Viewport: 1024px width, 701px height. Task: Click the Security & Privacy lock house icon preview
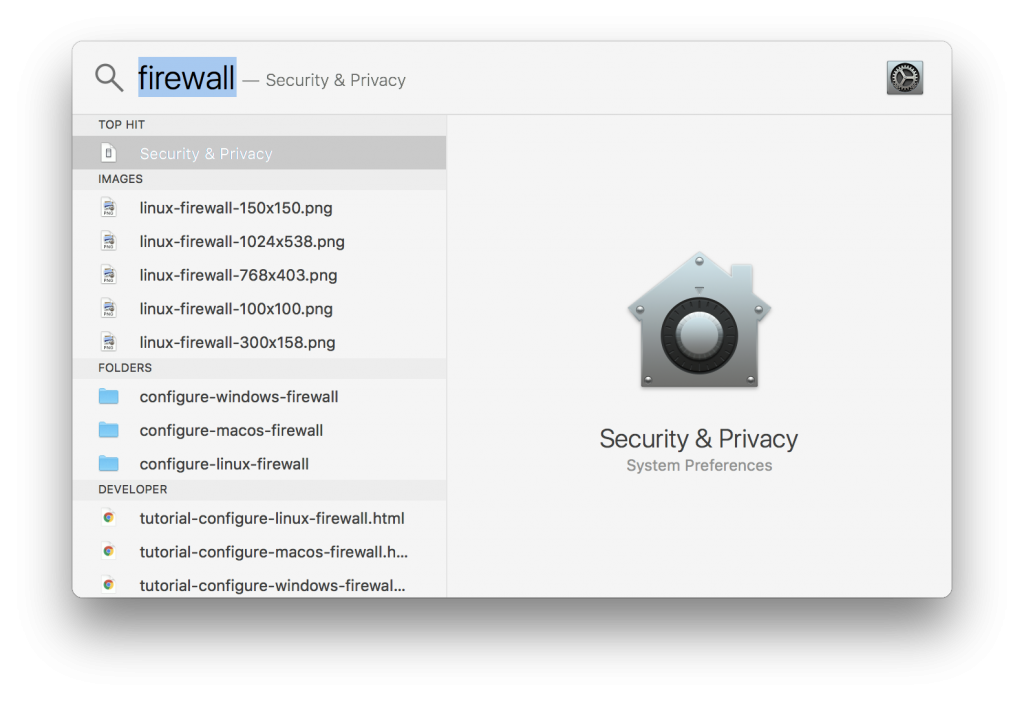[698, 320]
